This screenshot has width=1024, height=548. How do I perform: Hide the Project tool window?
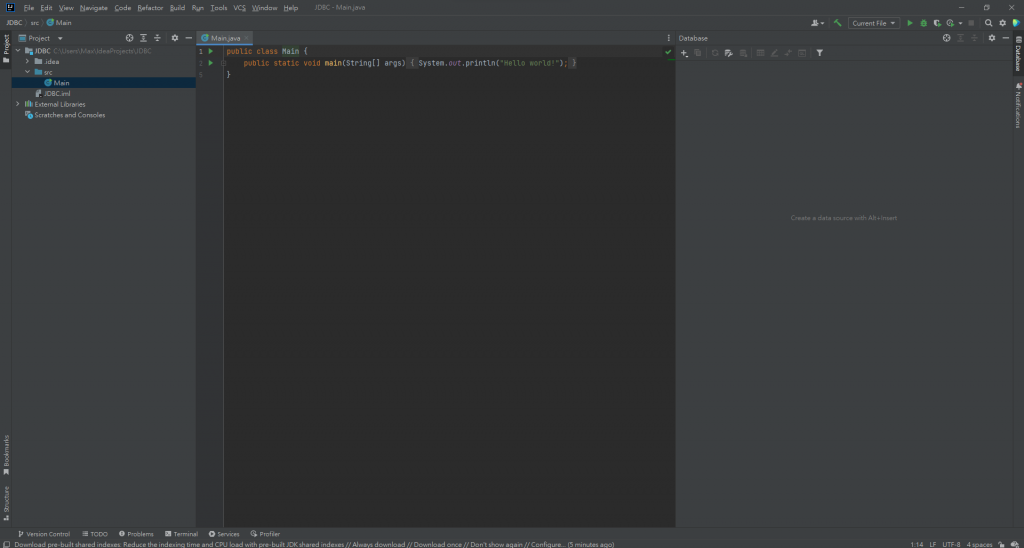(189, 38)
